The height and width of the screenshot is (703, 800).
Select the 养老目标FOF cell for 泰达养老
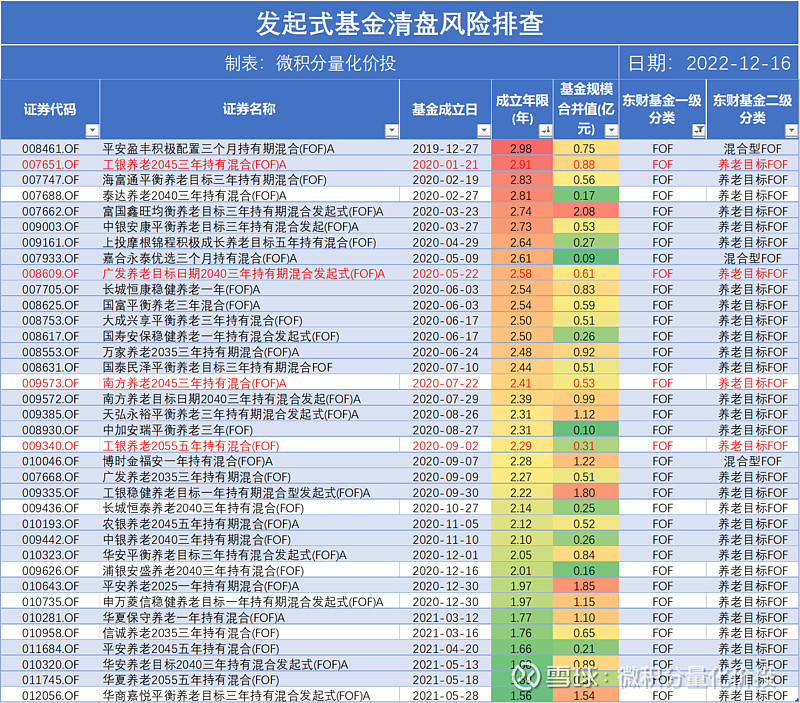pyautogui.click(x=752, y=194)
